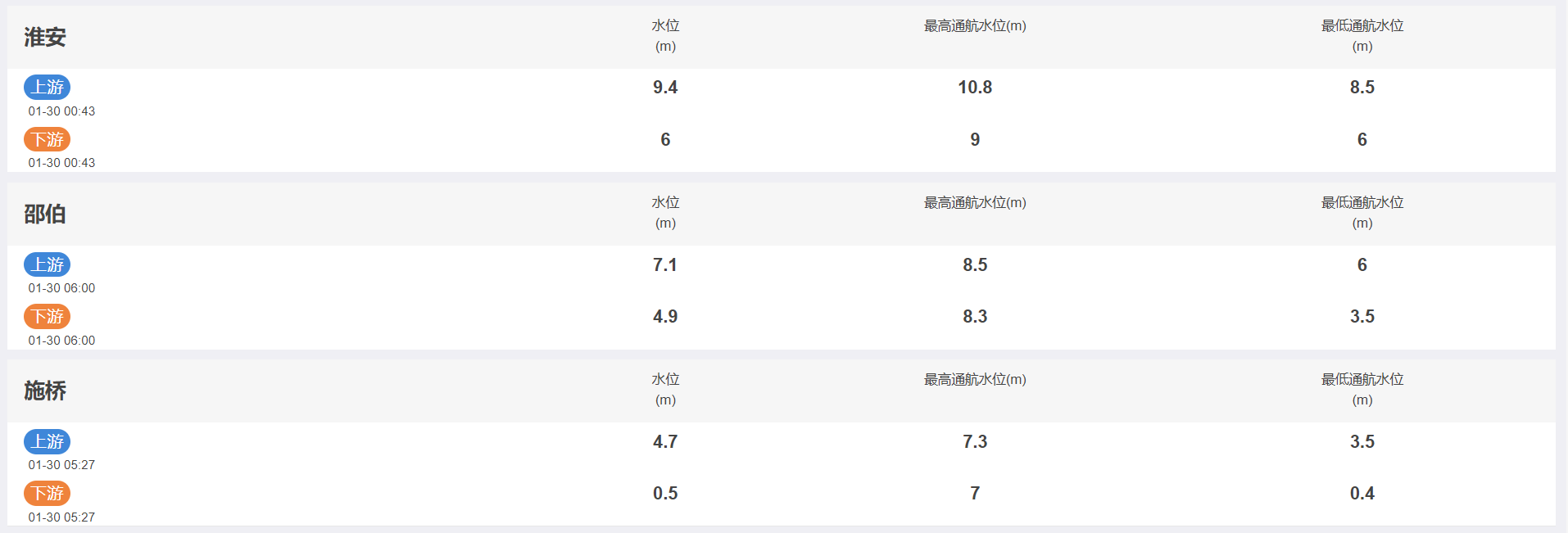Click 淮安 max navigable level 10.8
Screen dimensions: 1568x533
tap(975, 88)
